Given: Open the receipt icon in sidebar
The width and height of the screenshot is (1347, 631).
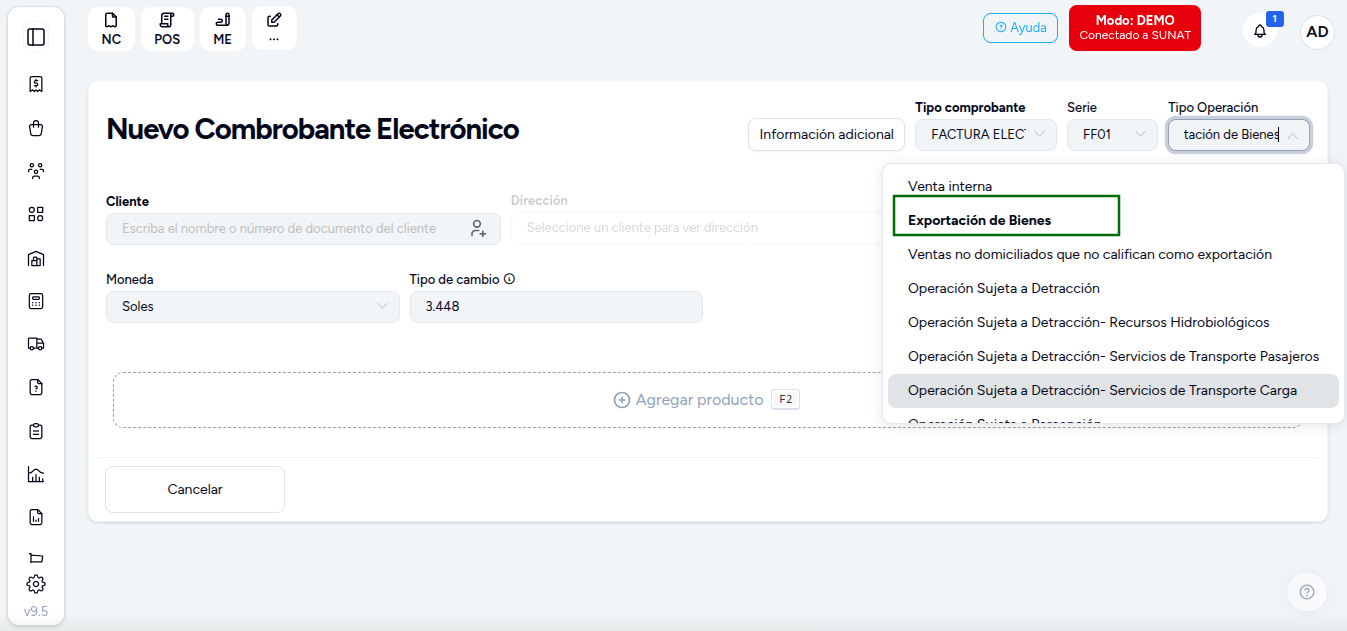Looking at the screenshot, I should (x=36, y=84).
